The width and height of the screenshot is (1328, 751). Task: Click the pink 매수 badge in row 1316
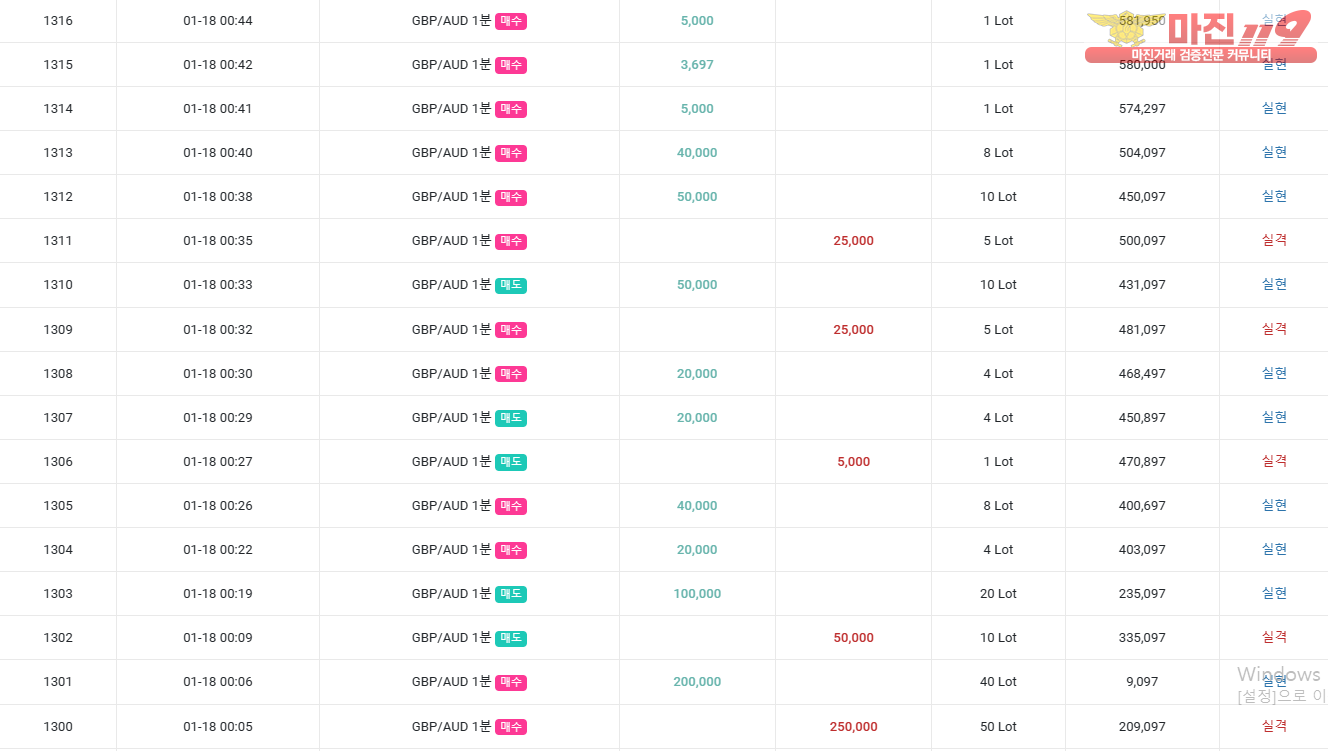click(x=511, y=21)
